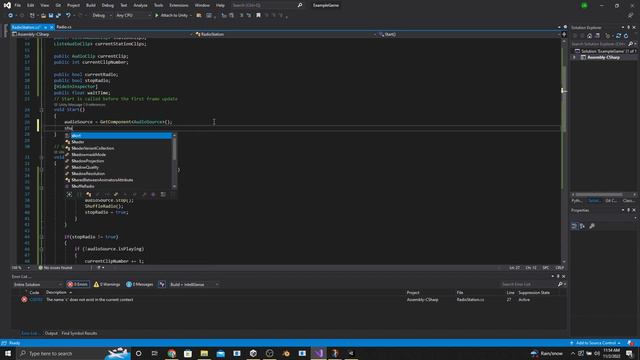Click the Solution Explorer refresh icon
This screenshot has width=640, height=360.
click(626, 36)
